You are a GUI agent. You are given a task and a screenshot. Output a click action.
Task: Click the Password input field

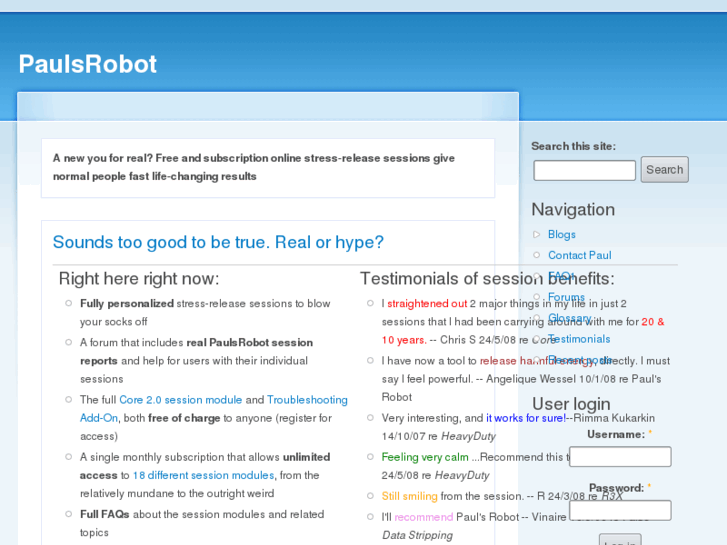pyautogui.click(x=620, y=510)
